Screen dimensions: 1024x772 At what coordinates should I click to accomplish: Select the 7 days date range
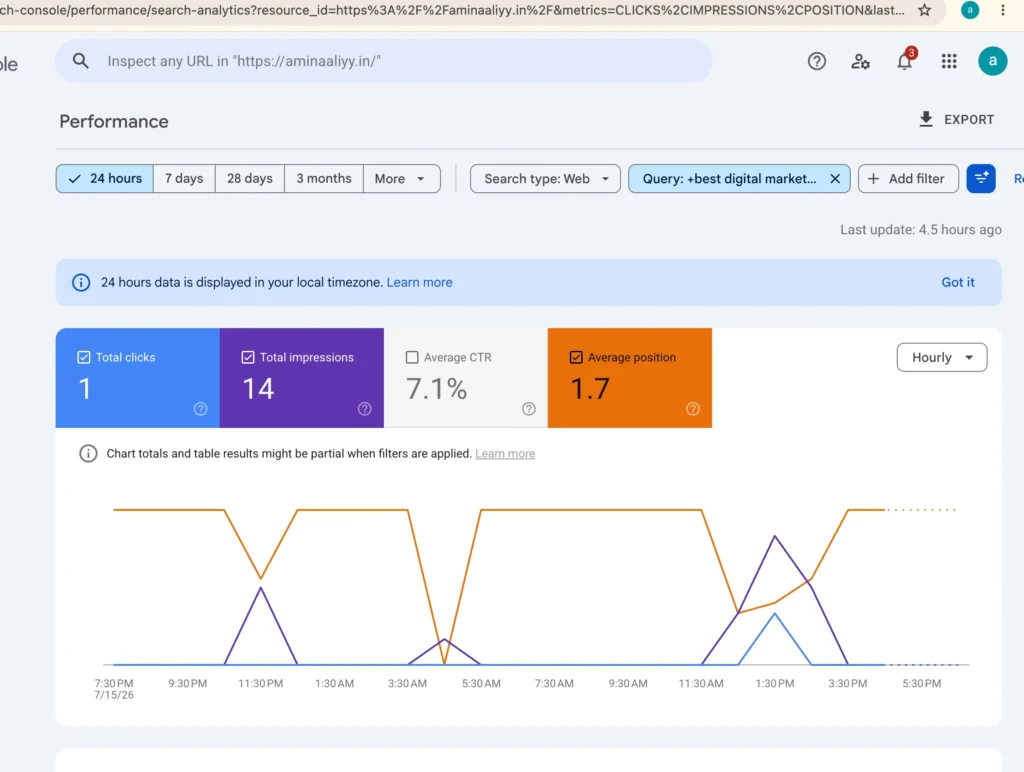[x=184, y=179]
